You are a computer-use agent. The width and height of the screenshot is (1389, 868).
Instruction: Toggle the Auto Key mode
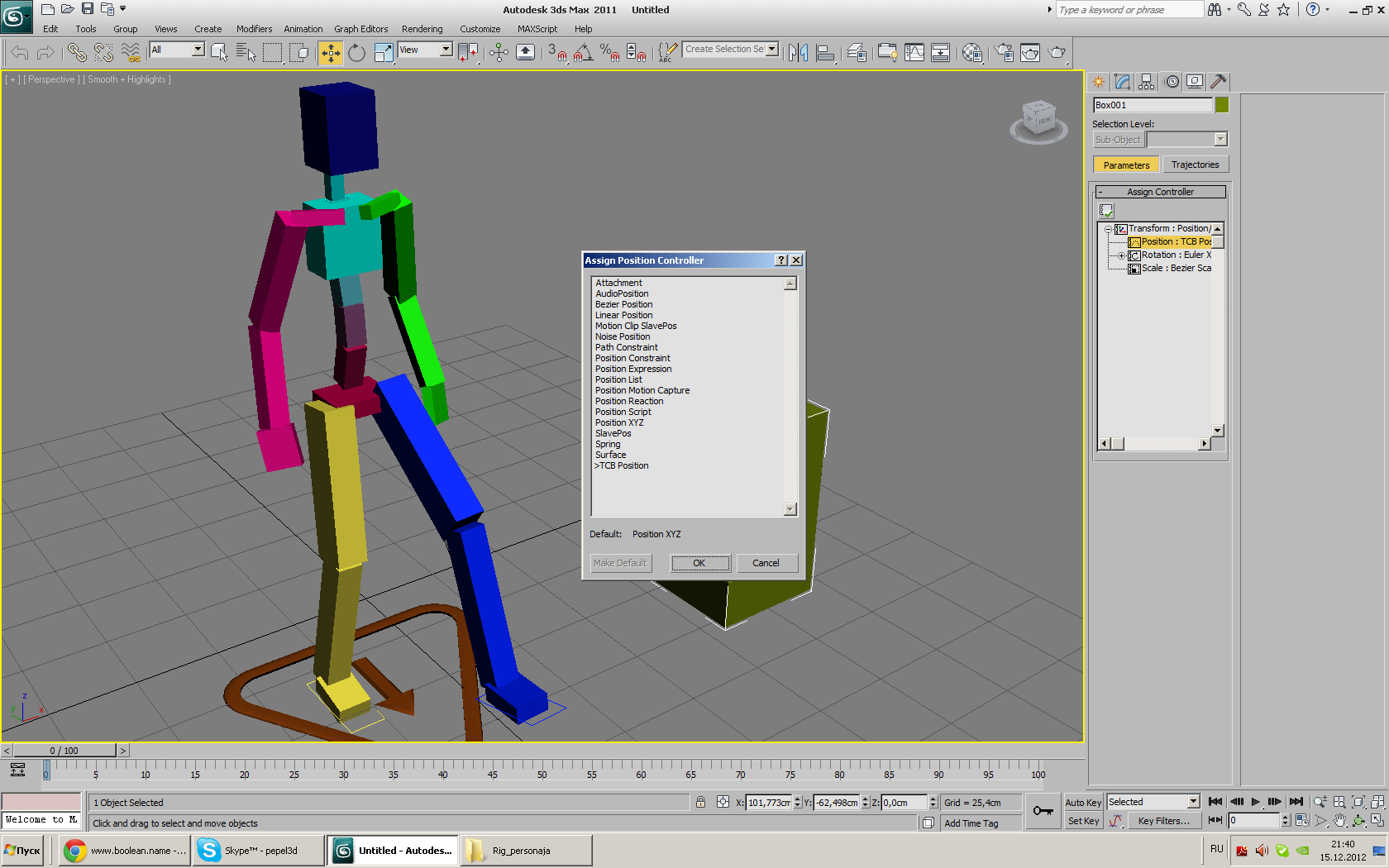1082,803
